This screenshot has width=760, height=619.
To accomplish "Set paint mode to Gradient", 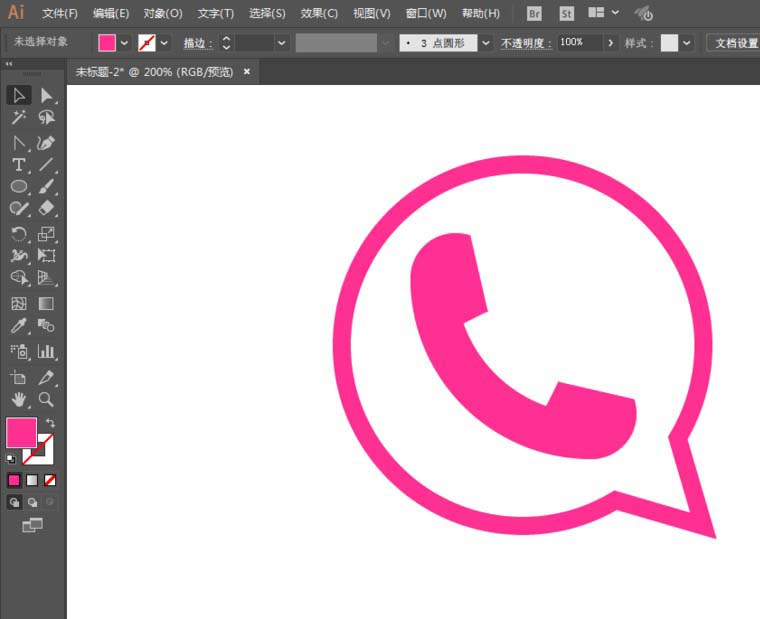I will point(32,480).
